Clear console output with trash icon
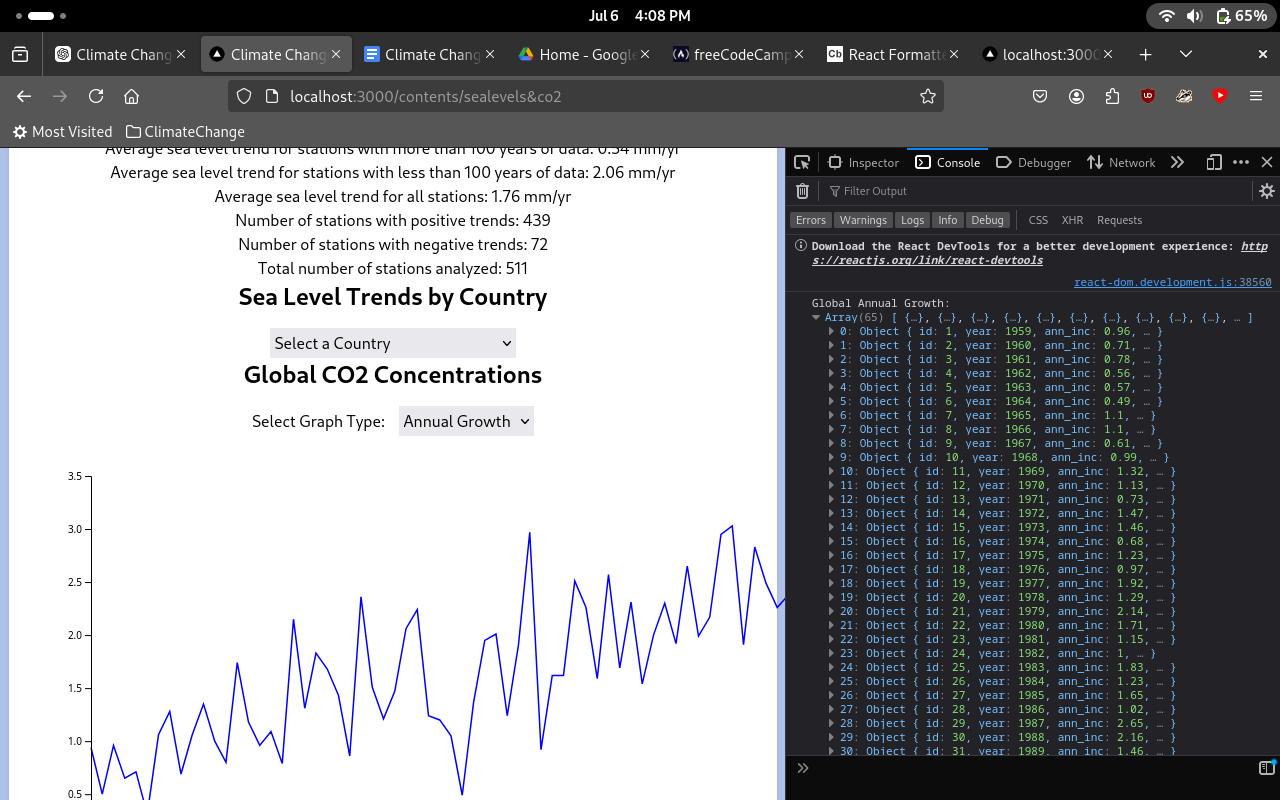Image resolution: width=1280 pixels, height=800 pixels. [x=802, y=191]
